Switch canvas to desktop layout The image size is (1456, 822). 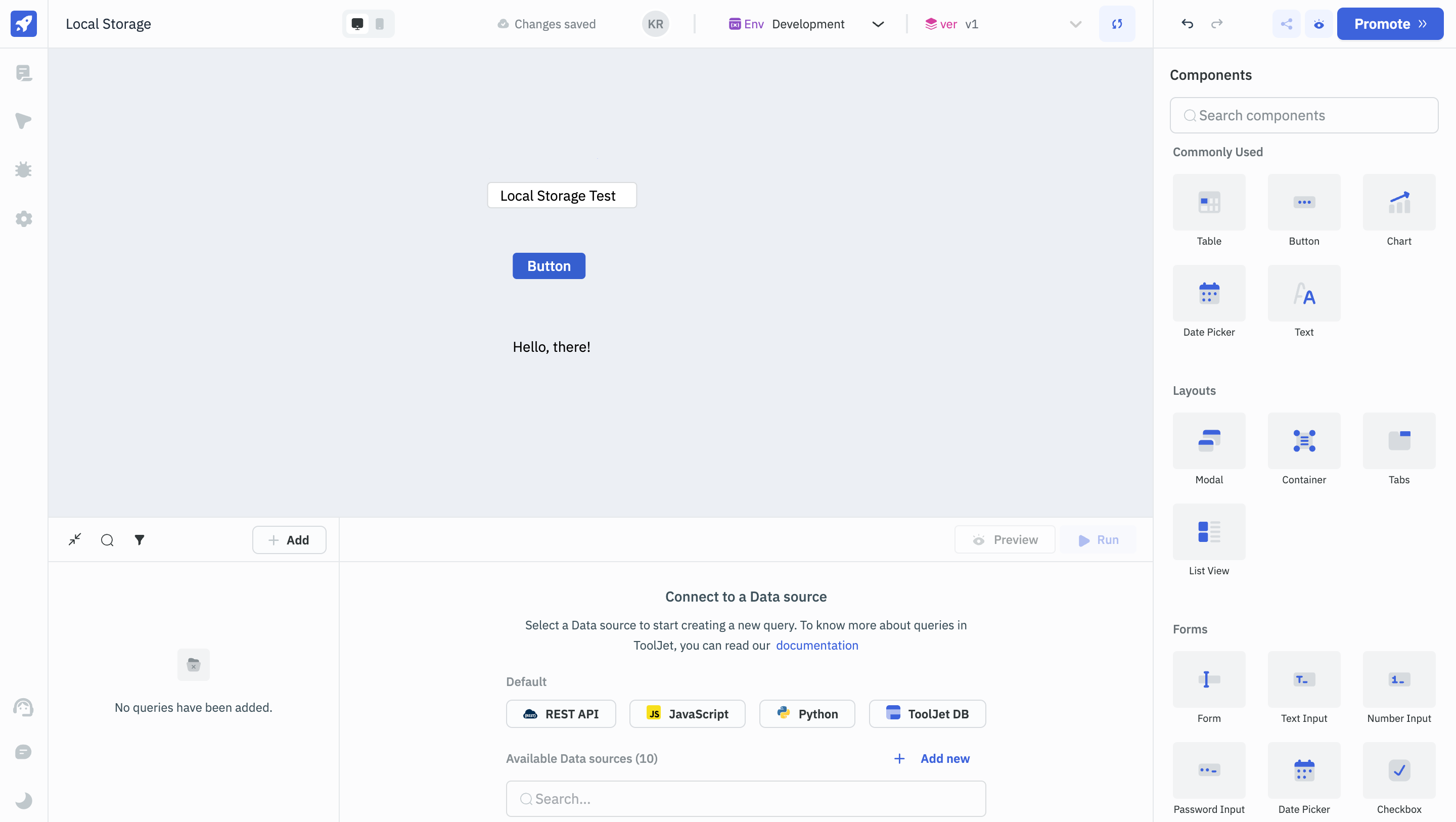357,24
